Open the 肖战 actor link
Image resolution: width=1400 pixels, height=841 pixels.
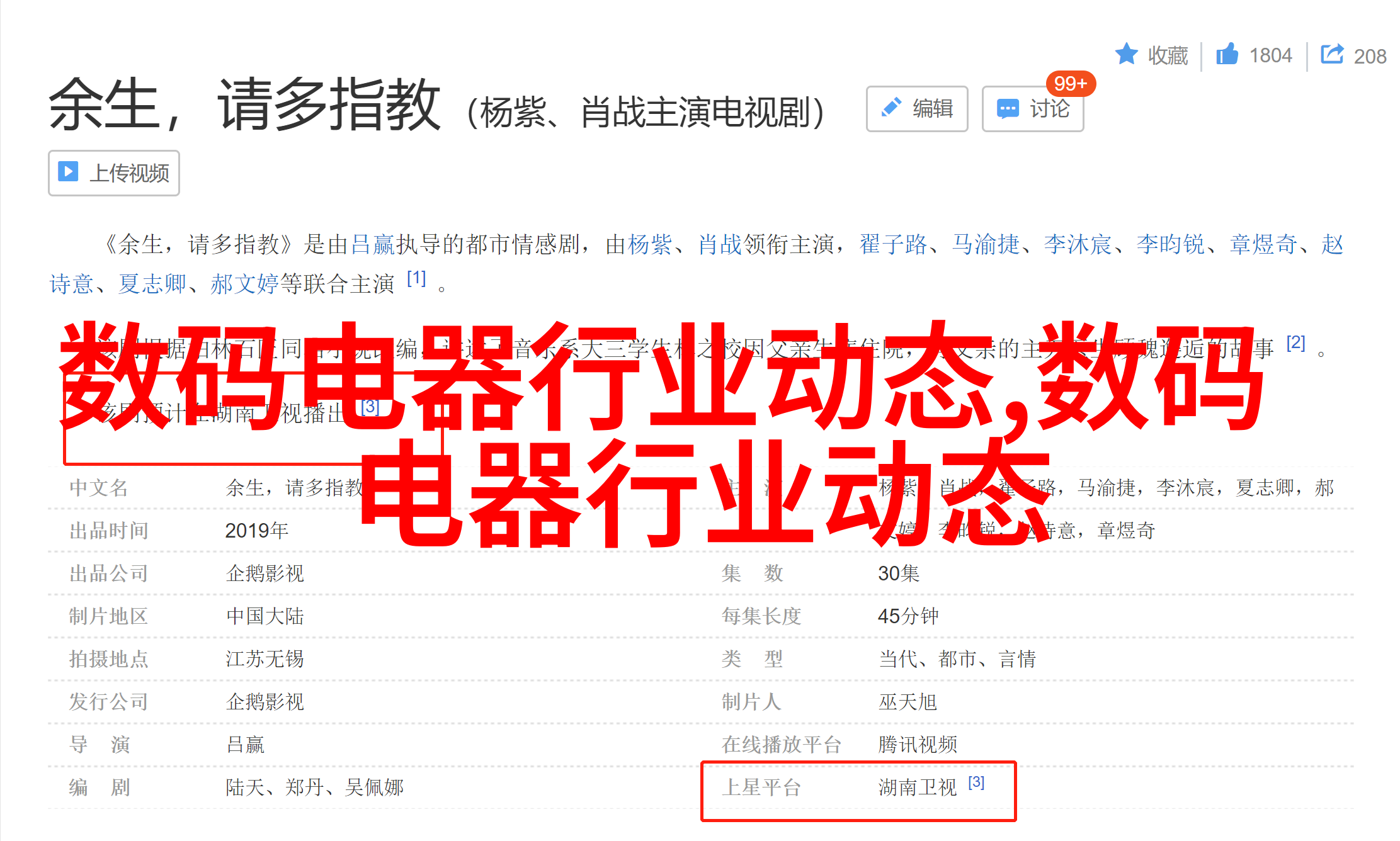point(720,244)
